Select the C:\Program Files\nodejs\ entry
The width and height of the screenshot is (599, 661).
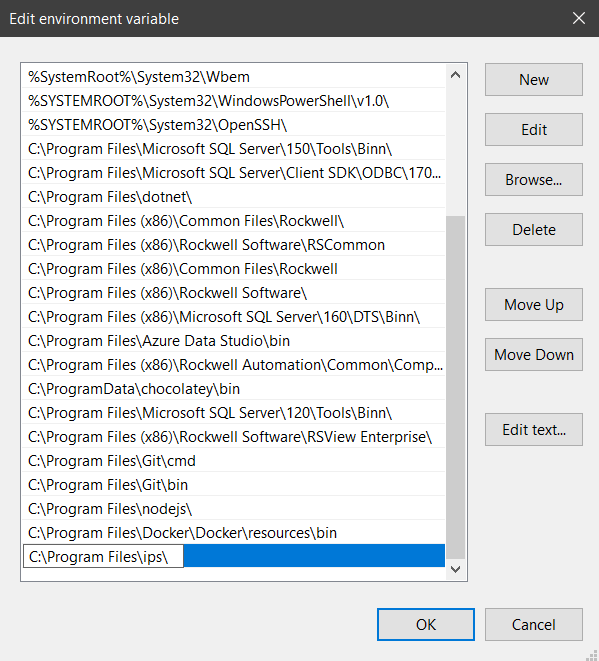click(234, 509)
